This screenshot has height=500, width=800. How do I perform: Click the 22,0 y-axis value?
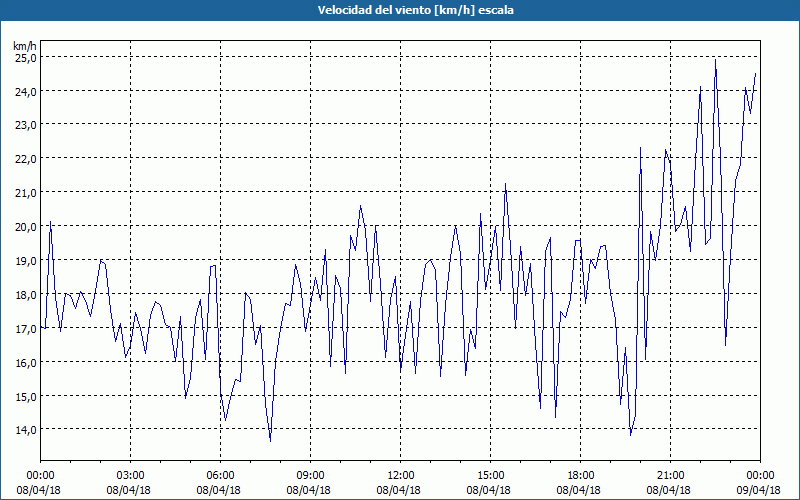(x=25, y=159)
